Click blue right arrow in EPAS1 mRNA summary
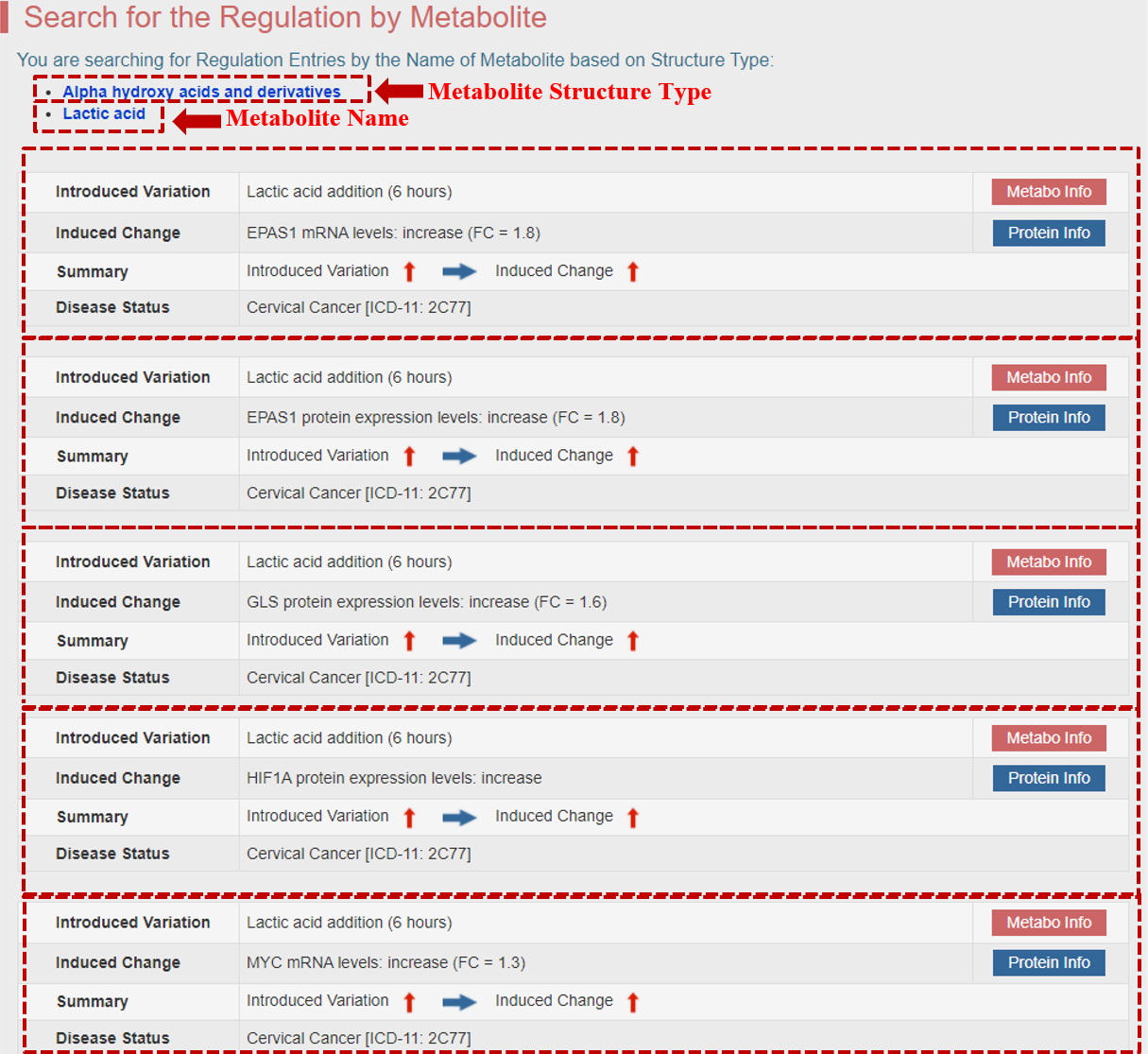The height and width of the screenshot is (1054, 1148). coord(459,272)
